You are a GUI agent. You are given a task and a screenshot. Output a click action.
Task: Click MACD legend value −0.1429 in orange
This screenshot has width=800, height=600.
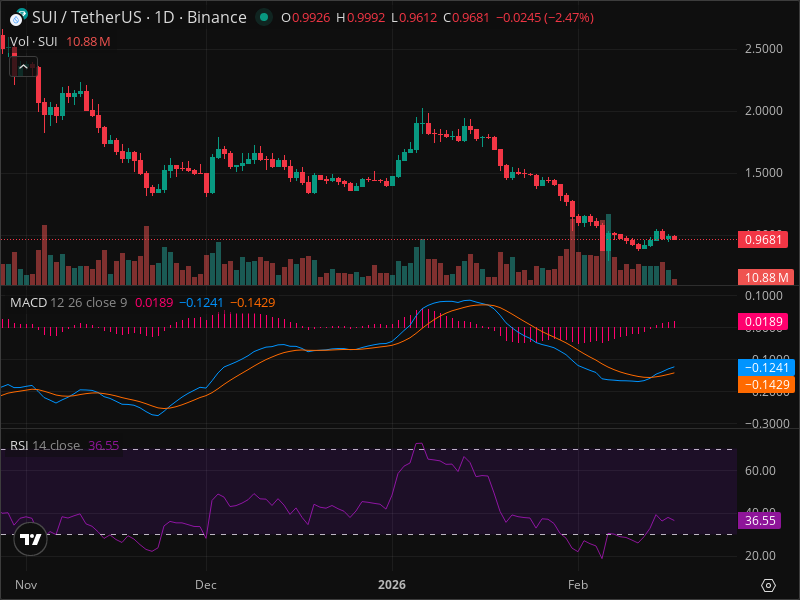point(253,303)
